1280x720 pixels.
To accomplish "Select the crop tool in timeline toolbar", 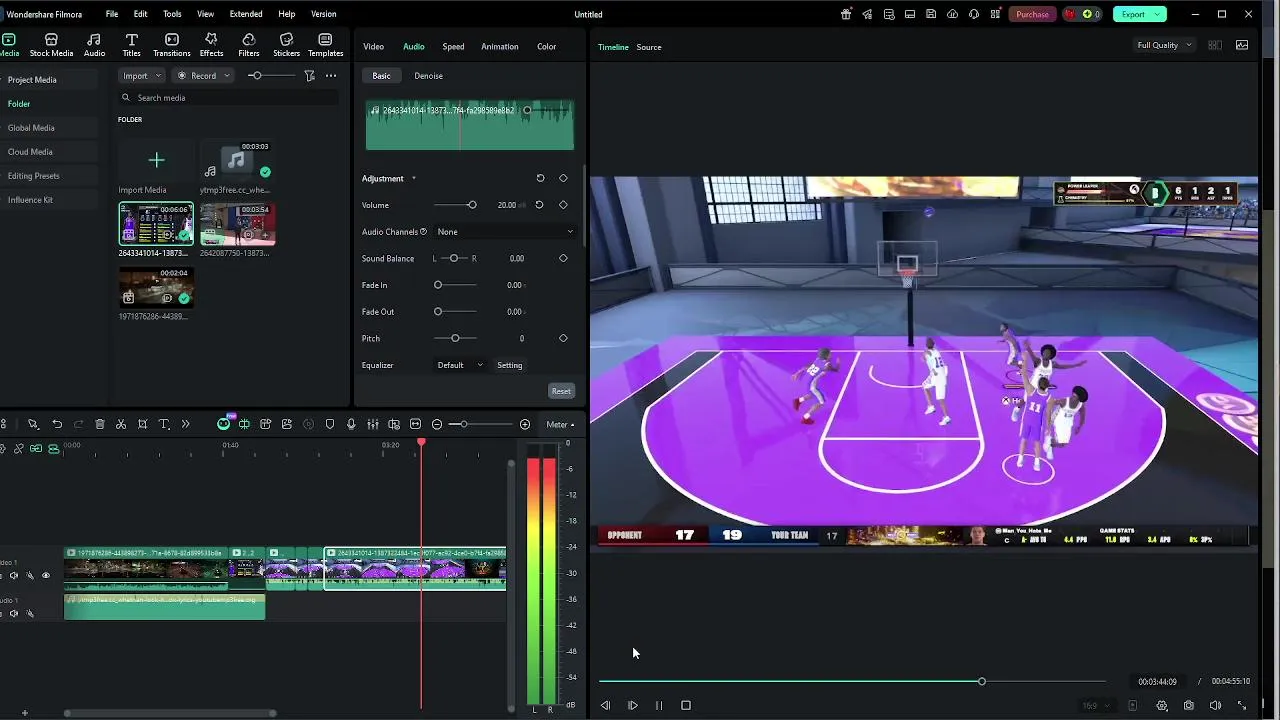I will (143, 424).
